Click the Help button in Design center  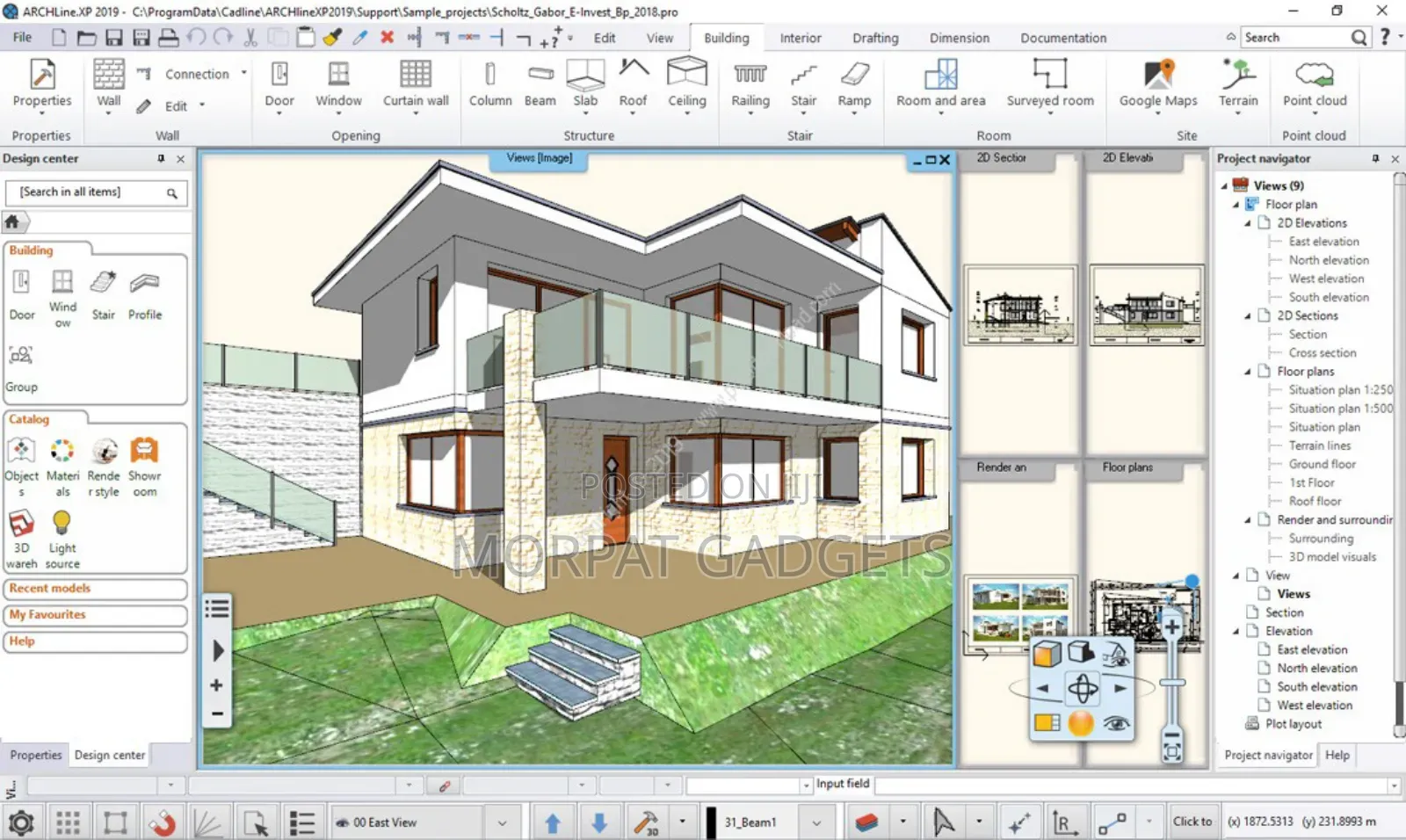95,641
